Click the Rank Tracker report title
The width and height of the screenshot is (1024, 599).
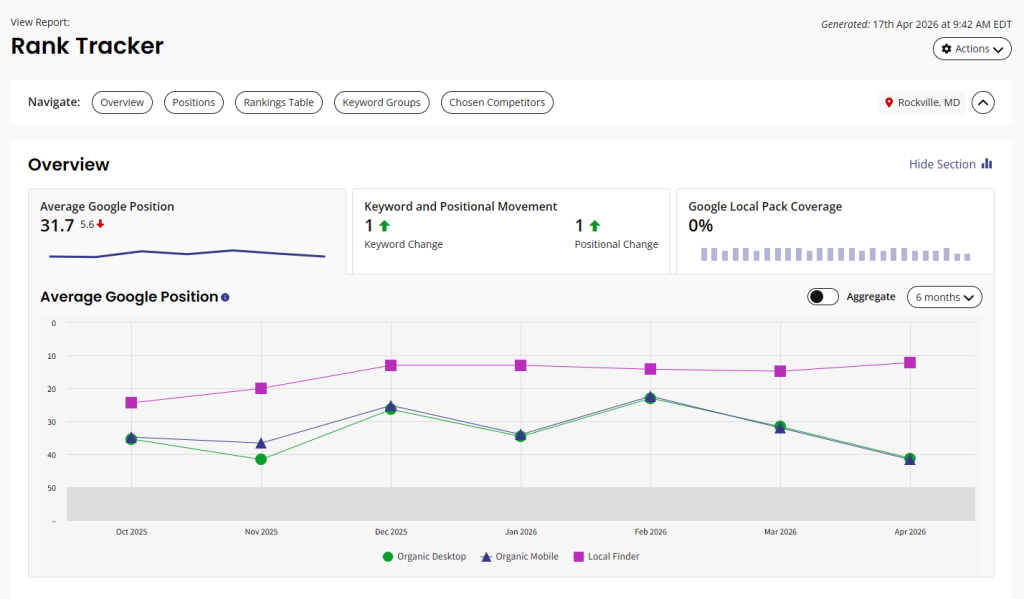click(87, 46)
